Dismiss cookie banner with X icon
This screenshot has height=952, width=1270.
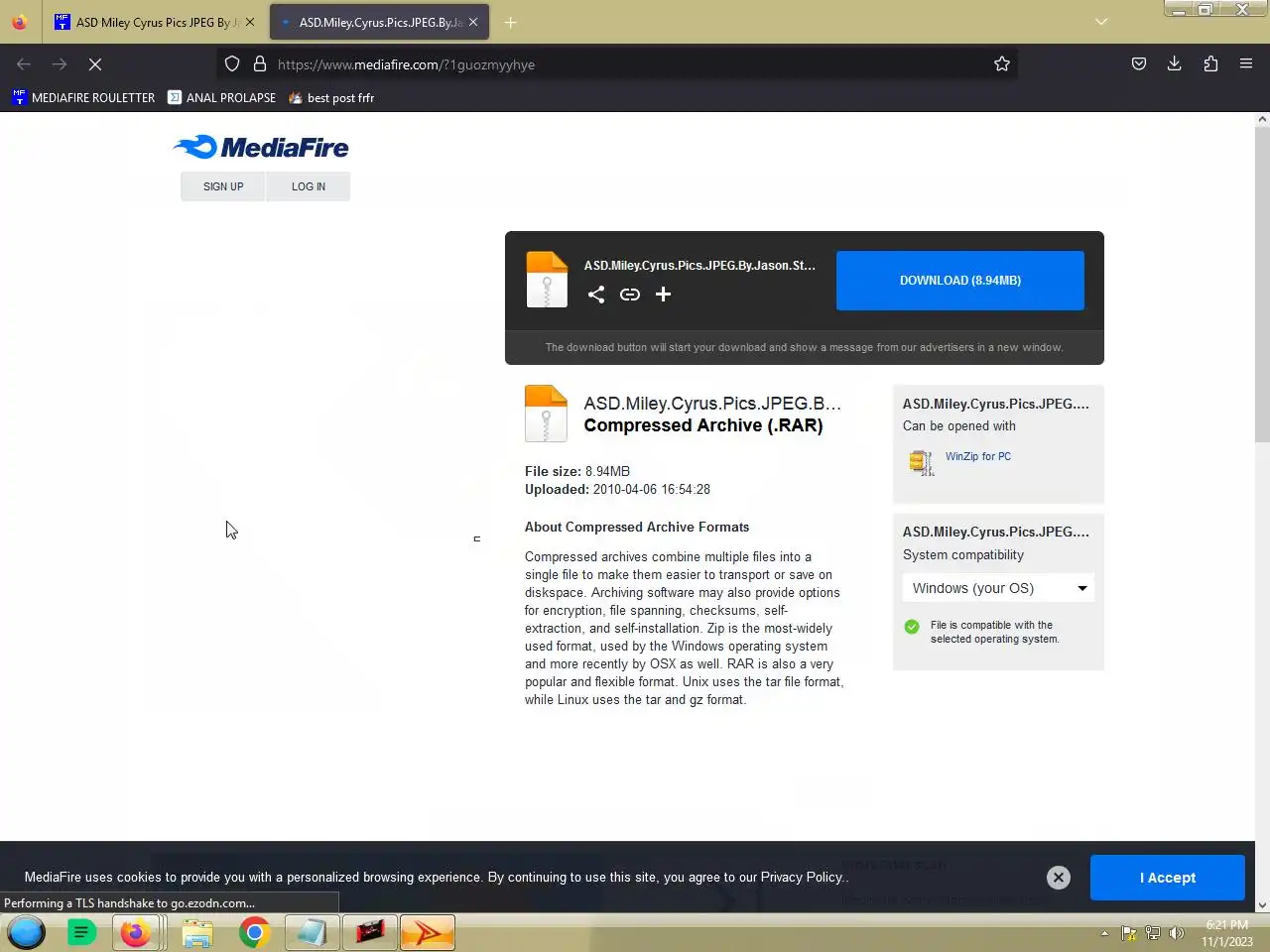coord(1059,878)
